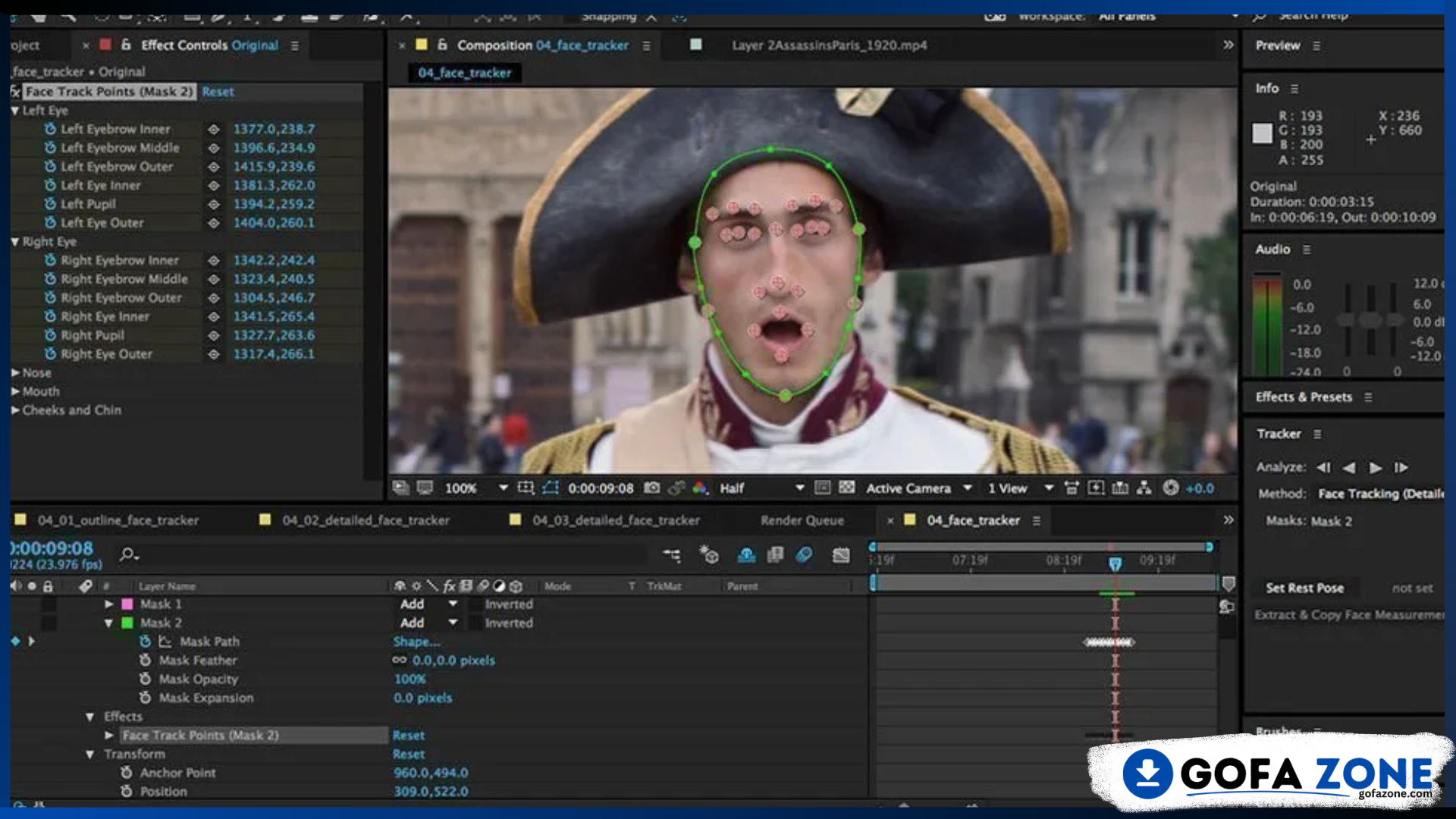The image size is (1456, 819).
Task: Expand the Nose group
Action: (15, 373)
